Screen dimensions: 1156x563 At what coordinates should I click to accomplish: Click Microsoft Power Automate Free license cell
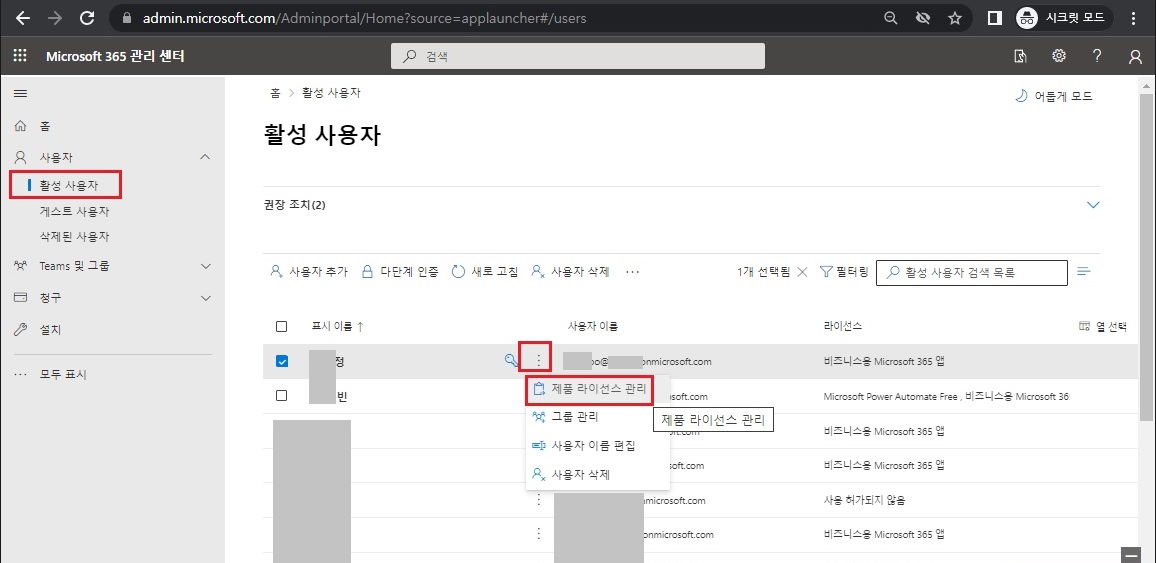click(946, 396)
